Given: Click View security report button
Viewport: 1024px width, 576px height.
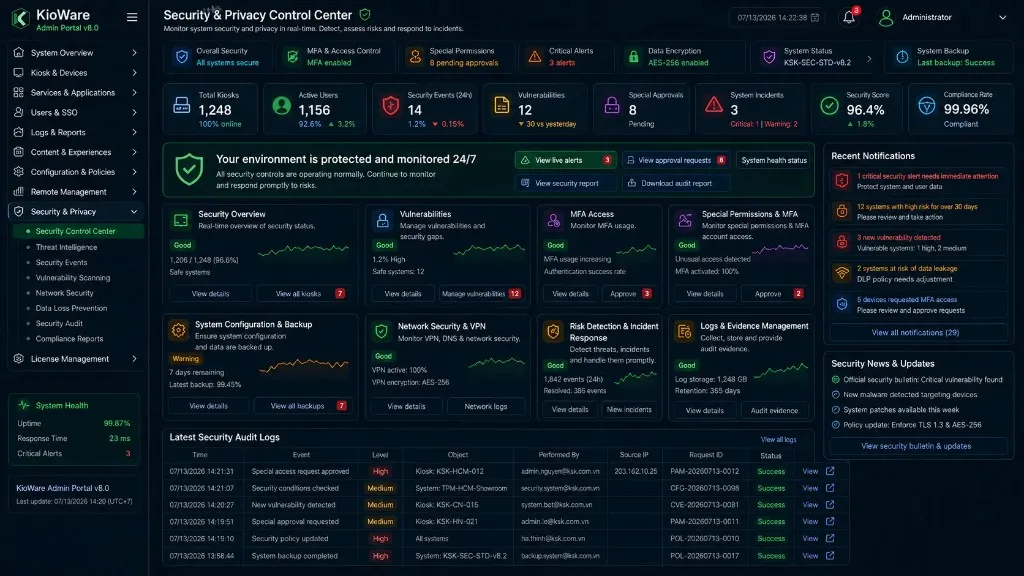Looking at the screenshot, I should pos(566,184).
